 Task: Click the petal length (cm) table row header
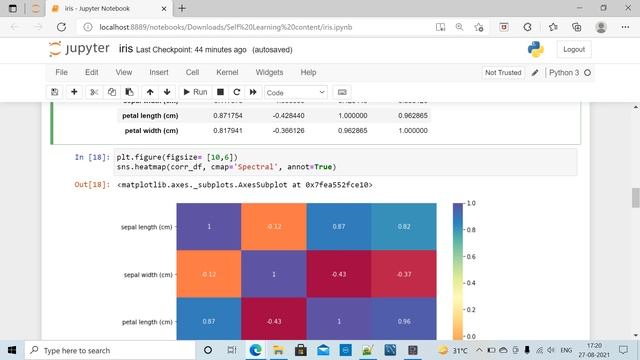point(150,116)
